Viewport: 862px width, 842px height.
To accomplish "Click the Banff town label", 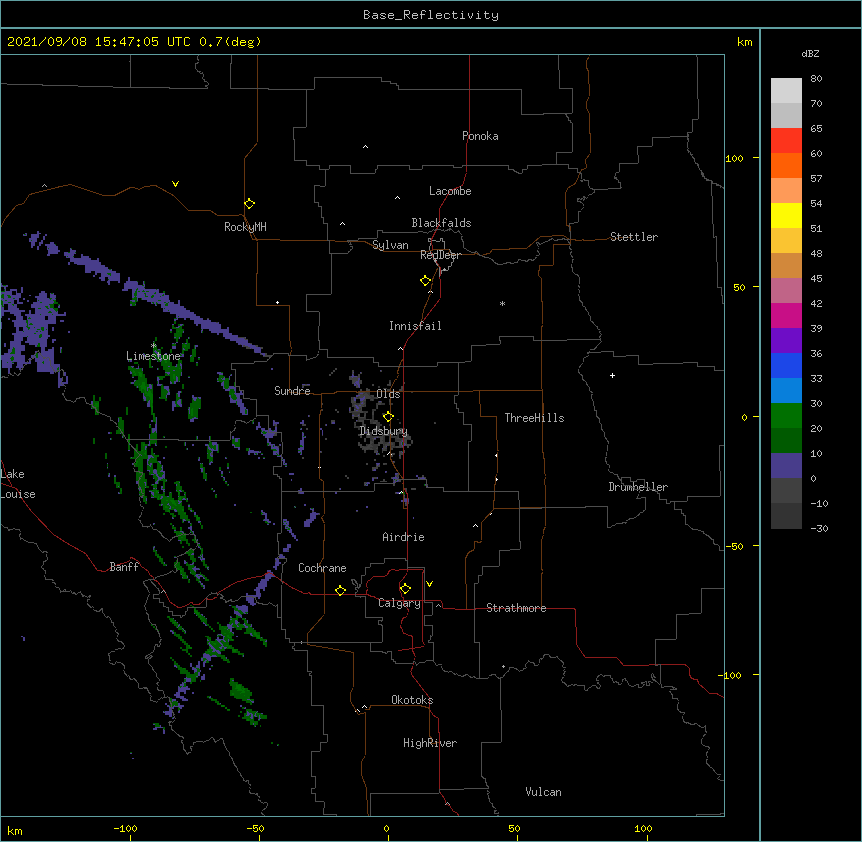I will (x=124, y=567).
